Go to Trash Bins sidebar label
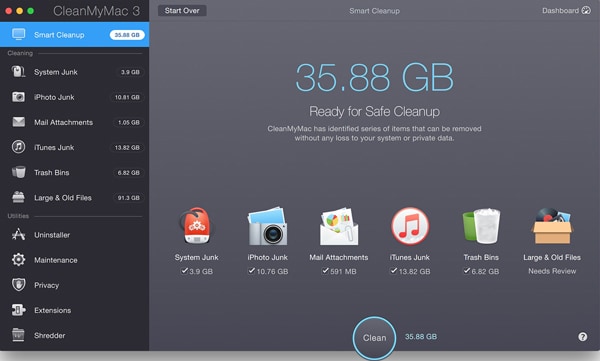 (52, 173)
